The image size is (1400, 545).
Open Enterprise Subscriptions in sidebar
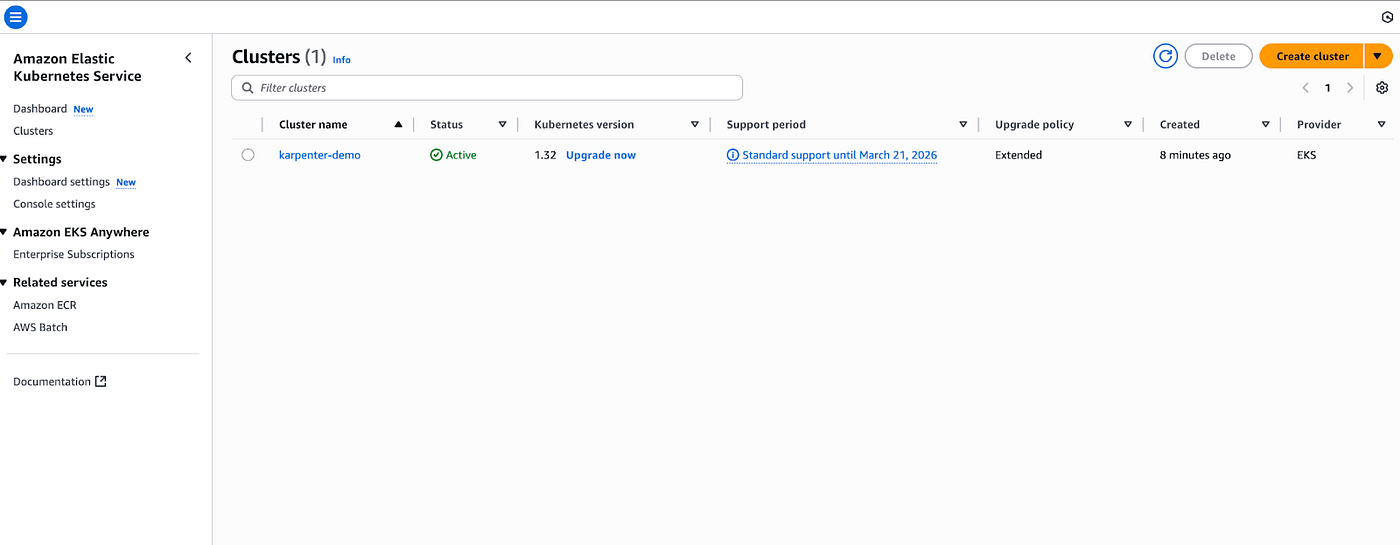[x=74, y=254]
